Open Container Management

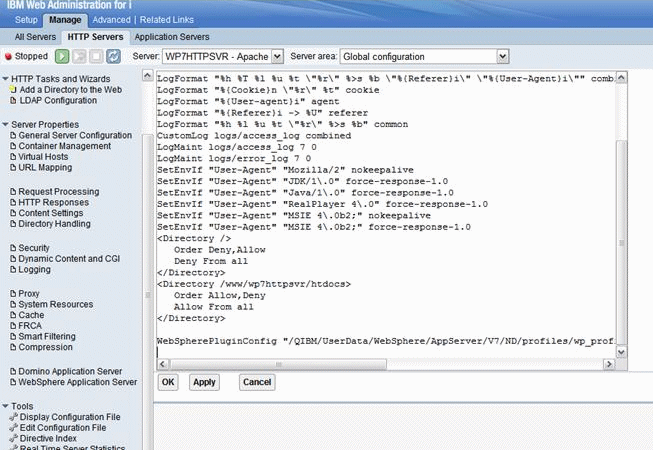(65, 146)
